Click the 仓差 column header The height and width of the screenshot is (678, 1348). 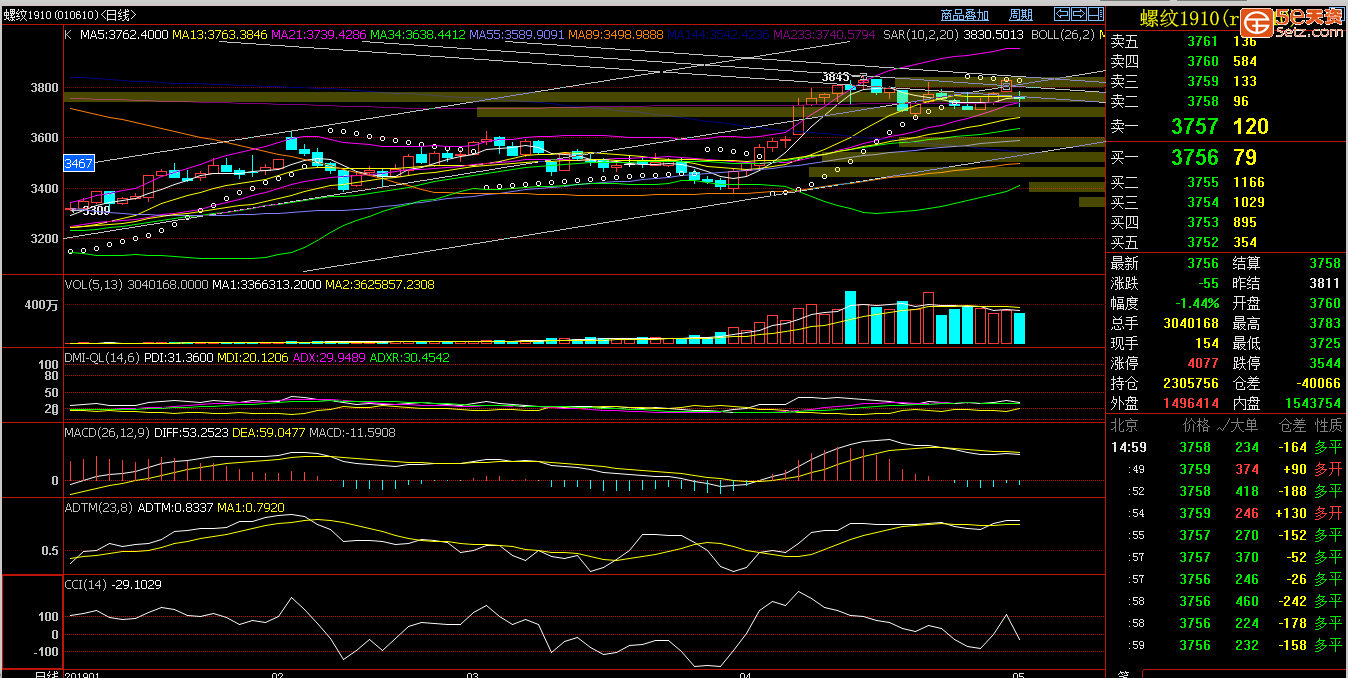point(1294,425)
